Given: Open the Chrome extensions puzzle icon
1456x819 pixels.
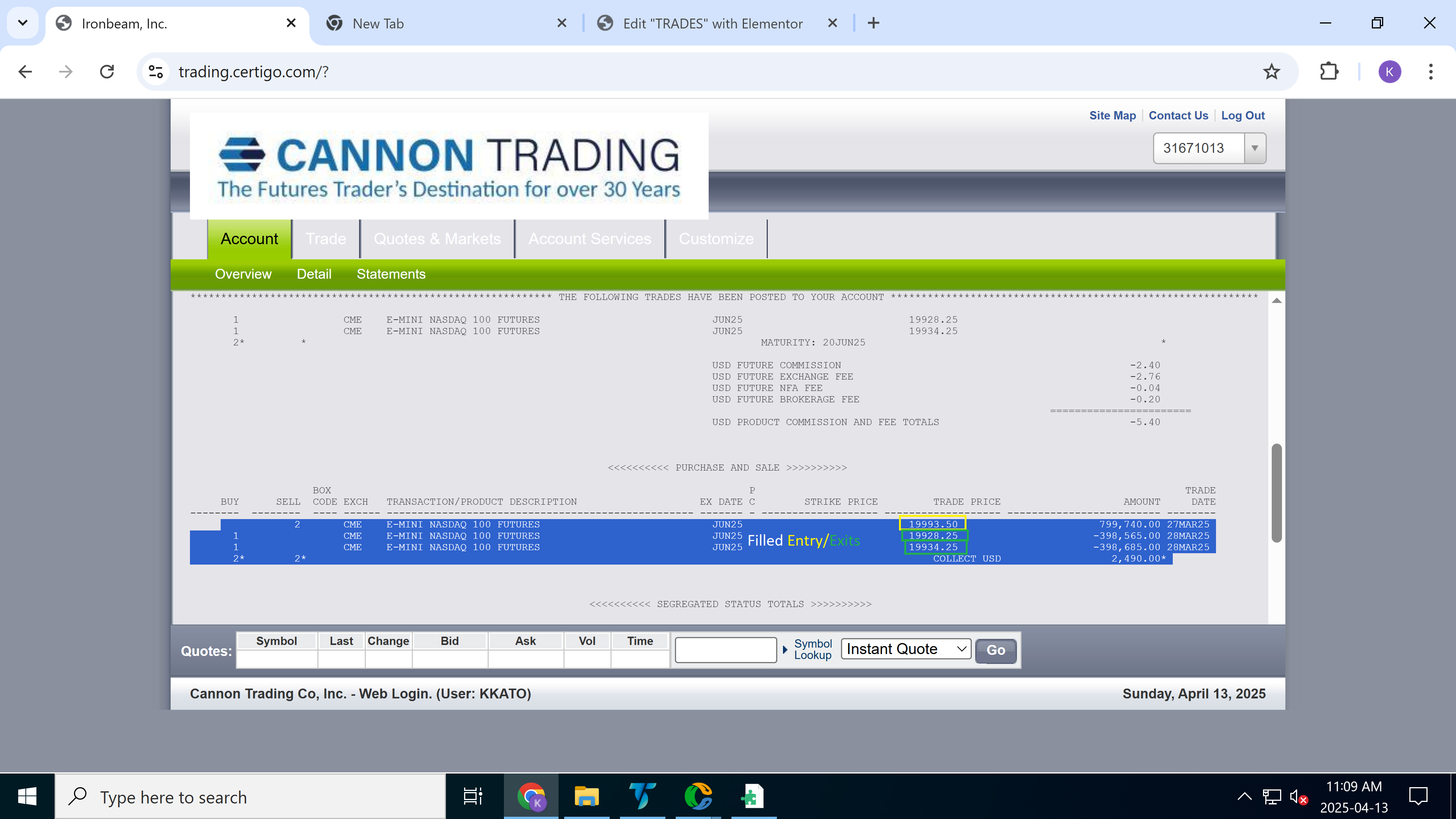Looking at the screenshot, I should [x=1329, y=72].
